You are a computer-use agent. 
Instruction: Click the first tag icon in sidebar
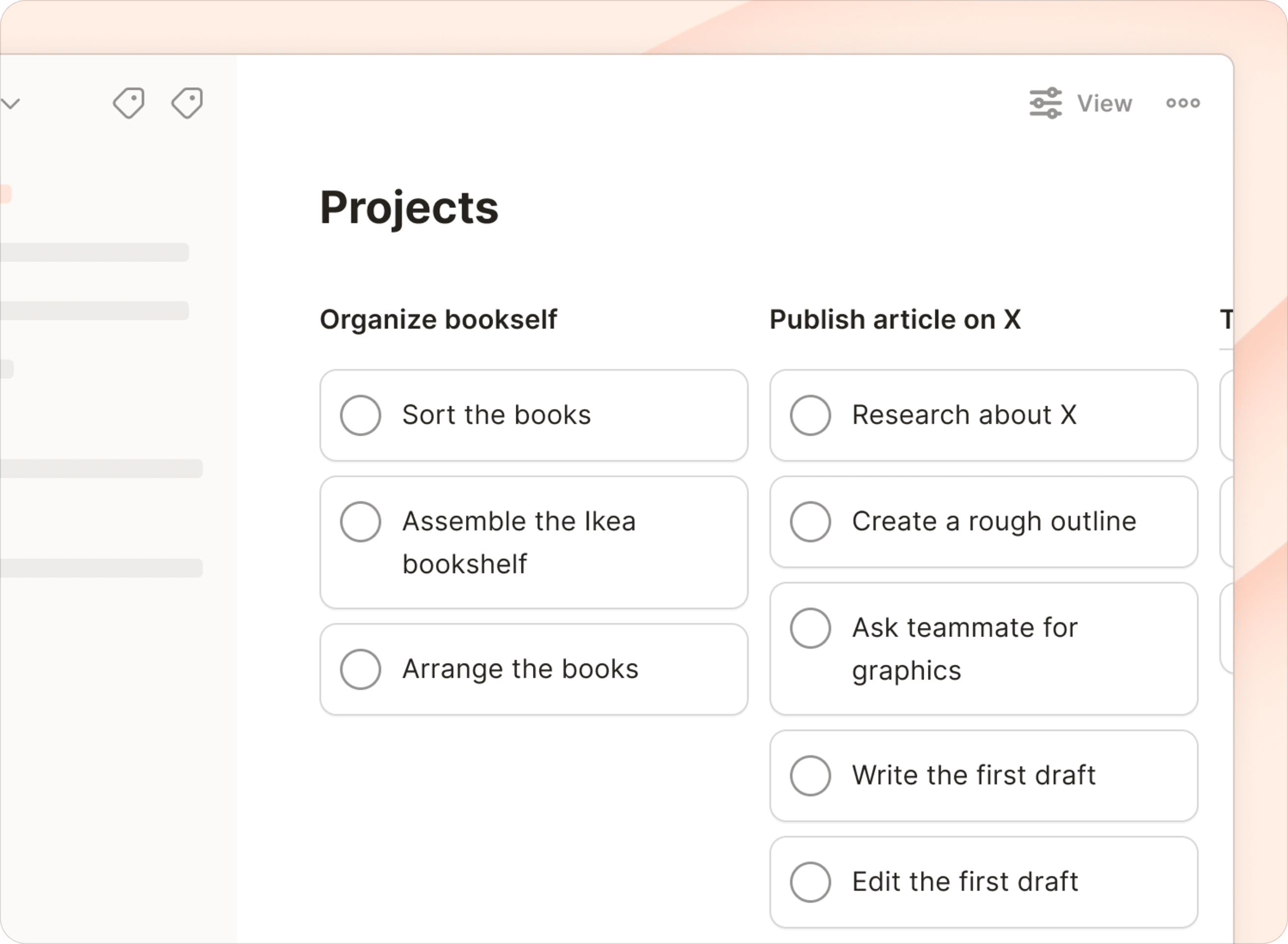[129, 103]
